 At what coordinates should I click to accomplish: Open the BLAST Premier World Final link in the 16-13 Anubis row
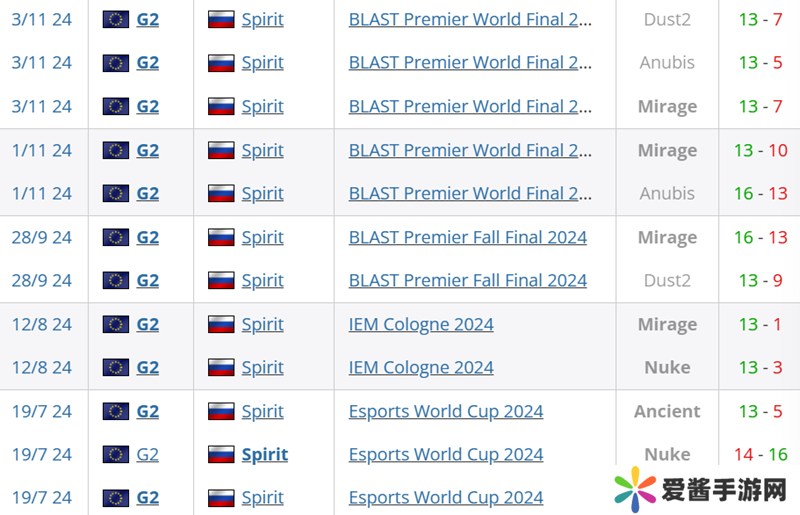(470, 194)
